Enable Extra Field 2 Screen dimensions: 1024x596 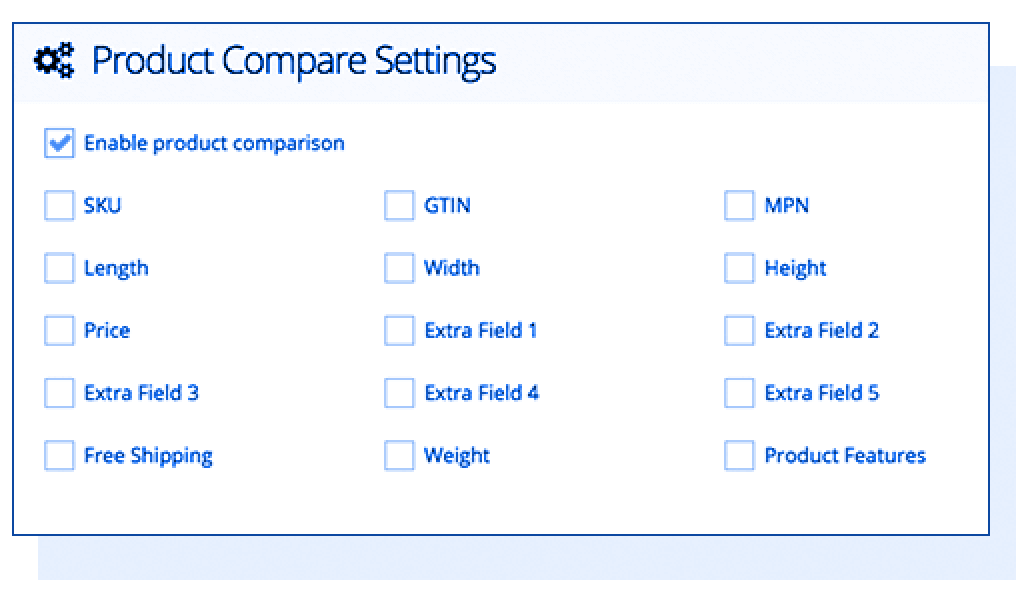click(x=738, y=330)
